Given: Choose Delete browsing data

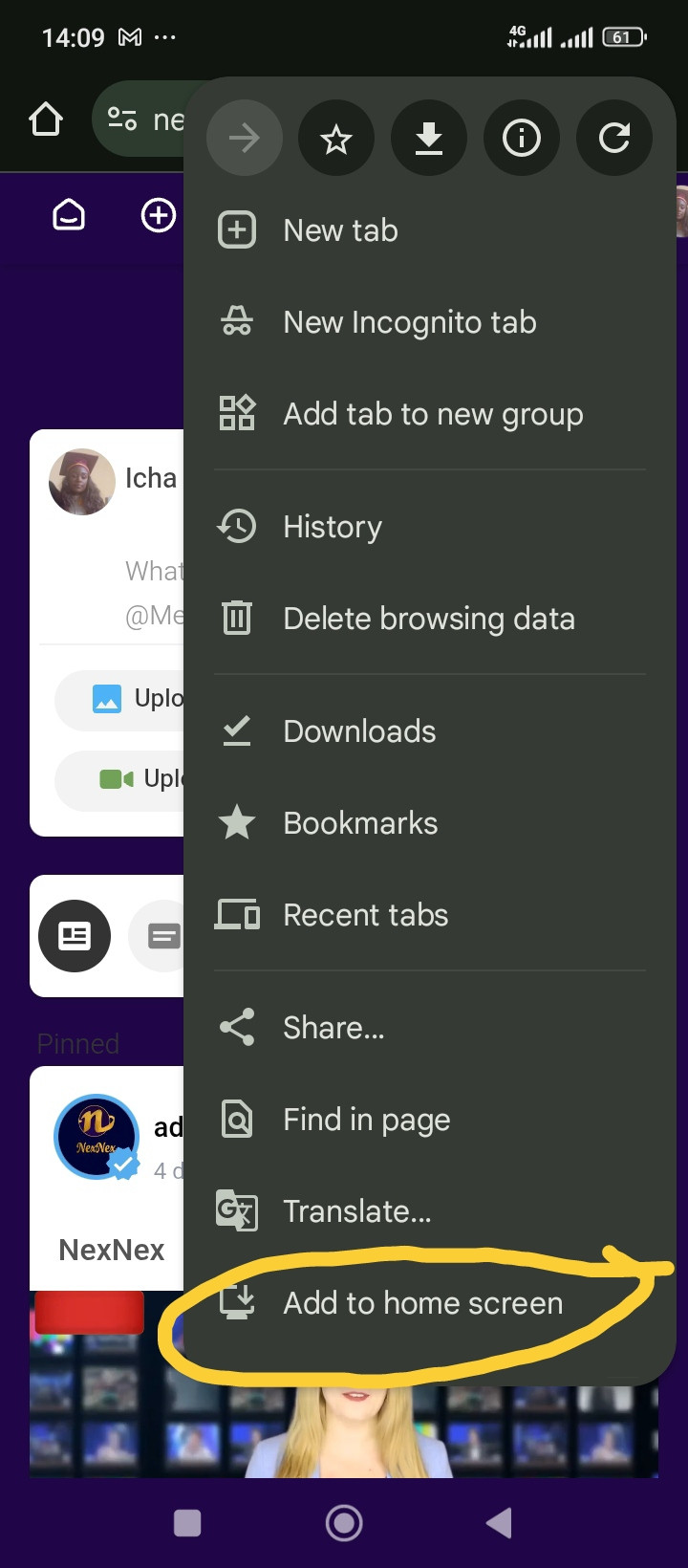Looking at the screenshot, I should 428,619.
